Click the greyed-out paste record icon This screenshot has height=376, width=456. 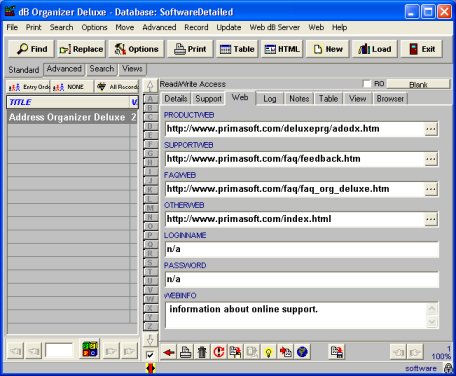(x=252, y=352)
